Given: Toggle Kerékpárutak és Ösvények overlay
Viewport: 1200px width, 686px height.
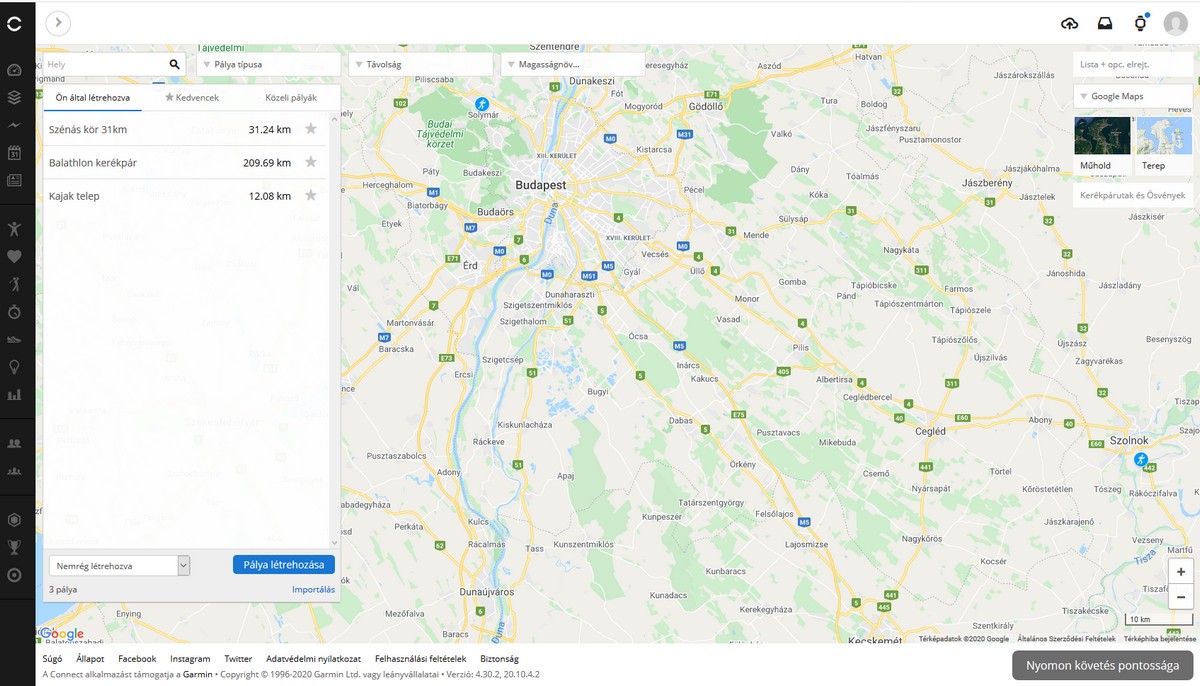Looking at the screenshot, I should point(1133,195).
